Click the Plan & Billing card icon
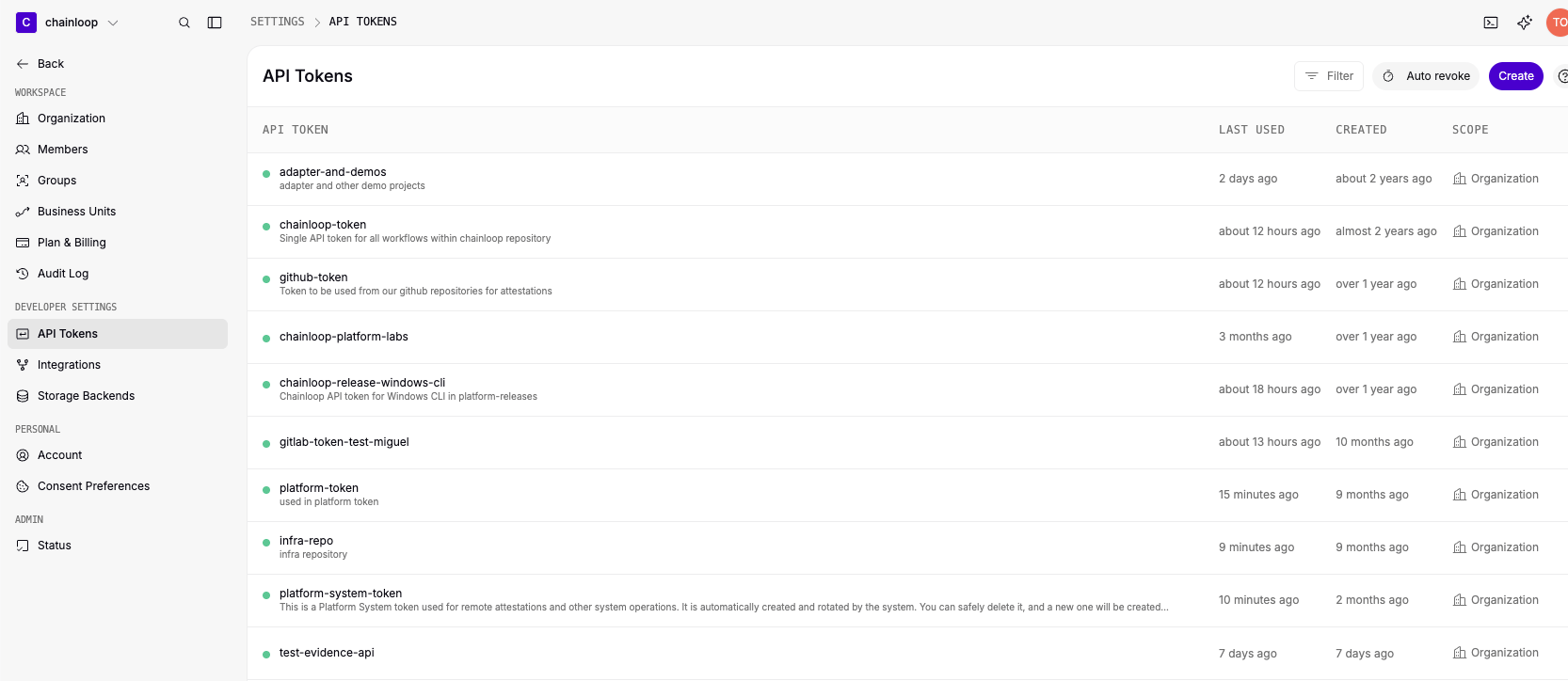 tap(23, 243)
